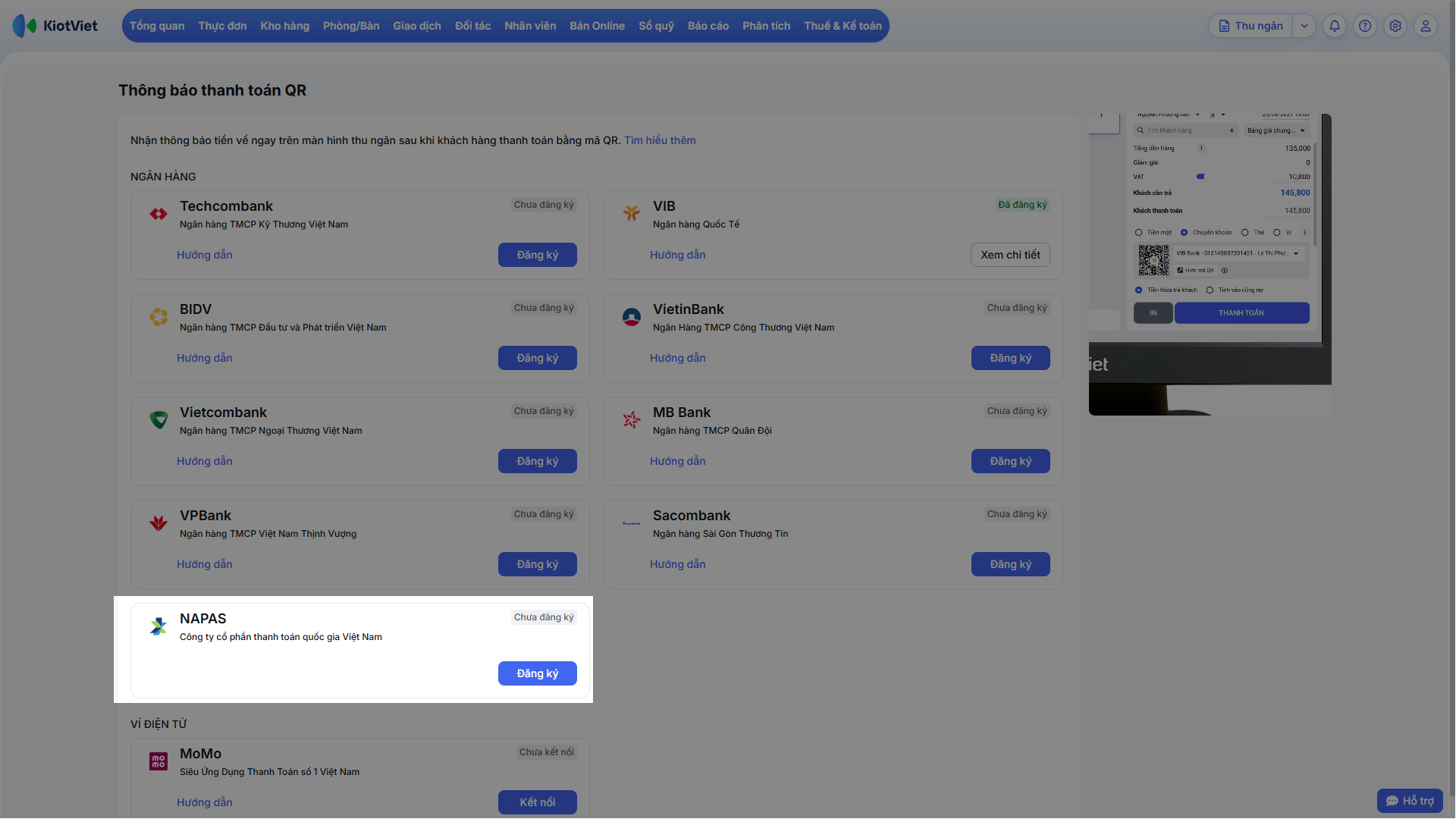Viewport: 1456px width, 819px height.
Task: Open the MB Bank Hướng dẫn guide
Action: pyautogui.click(x=678, y=461)
